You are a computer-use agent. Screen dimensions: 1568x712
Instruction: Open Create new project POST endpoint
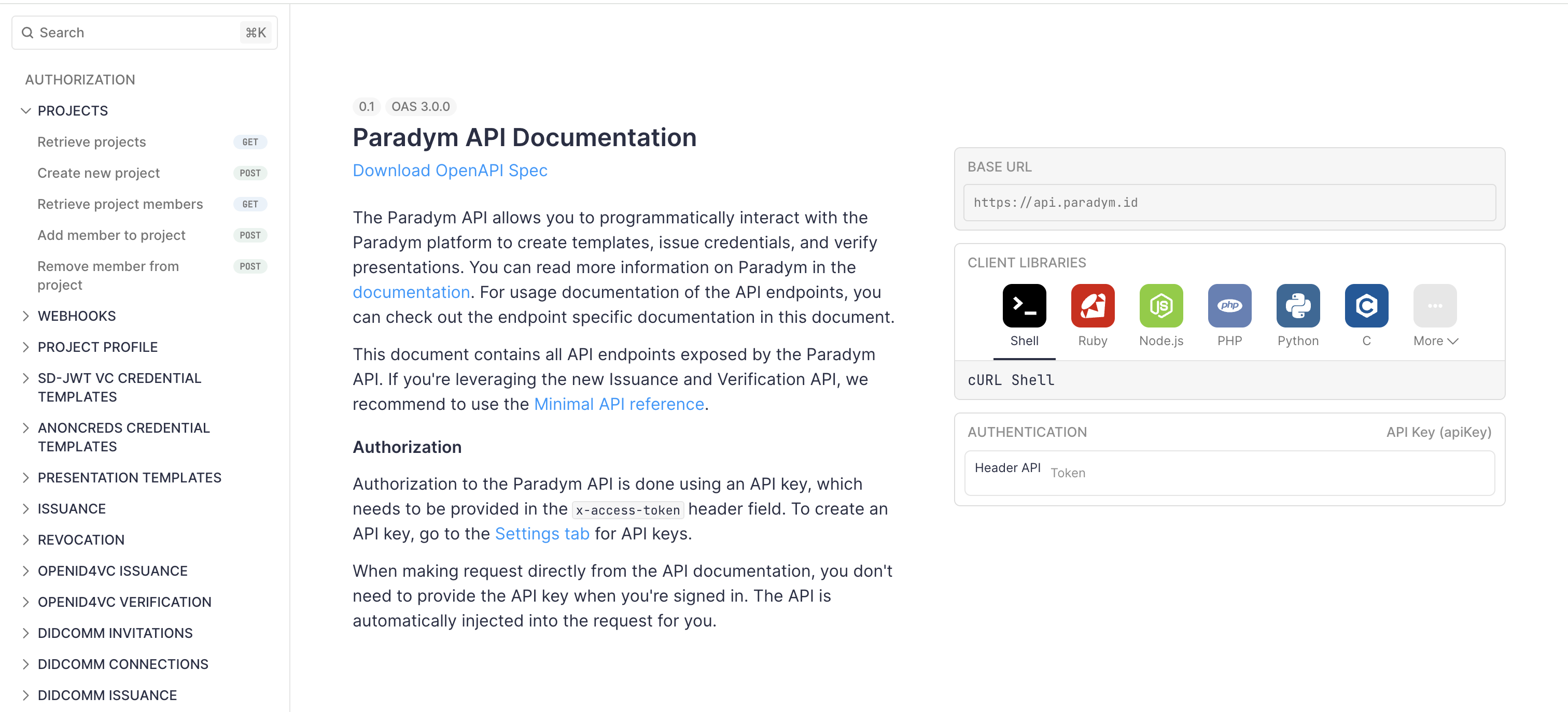pos(152,173)
